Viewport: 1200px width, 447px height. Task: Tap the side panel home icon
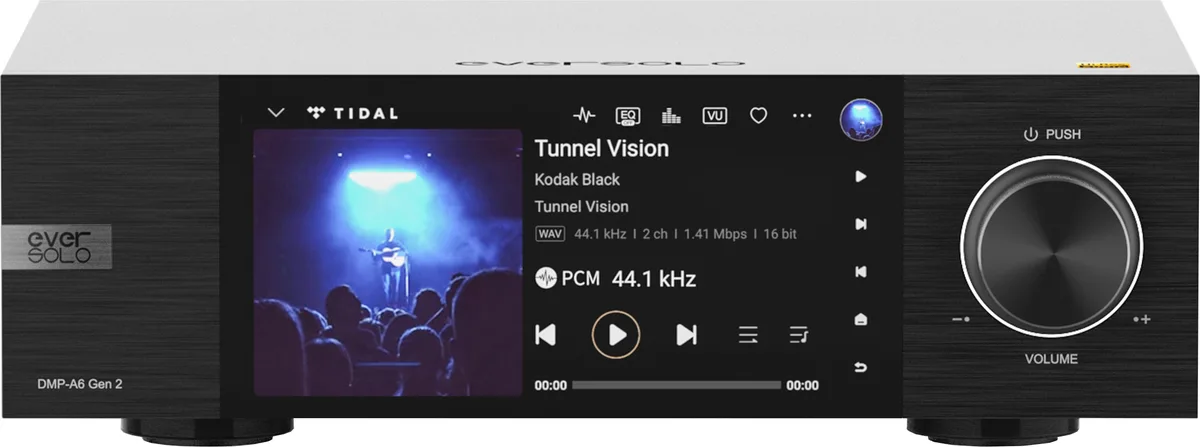point(861,320)
